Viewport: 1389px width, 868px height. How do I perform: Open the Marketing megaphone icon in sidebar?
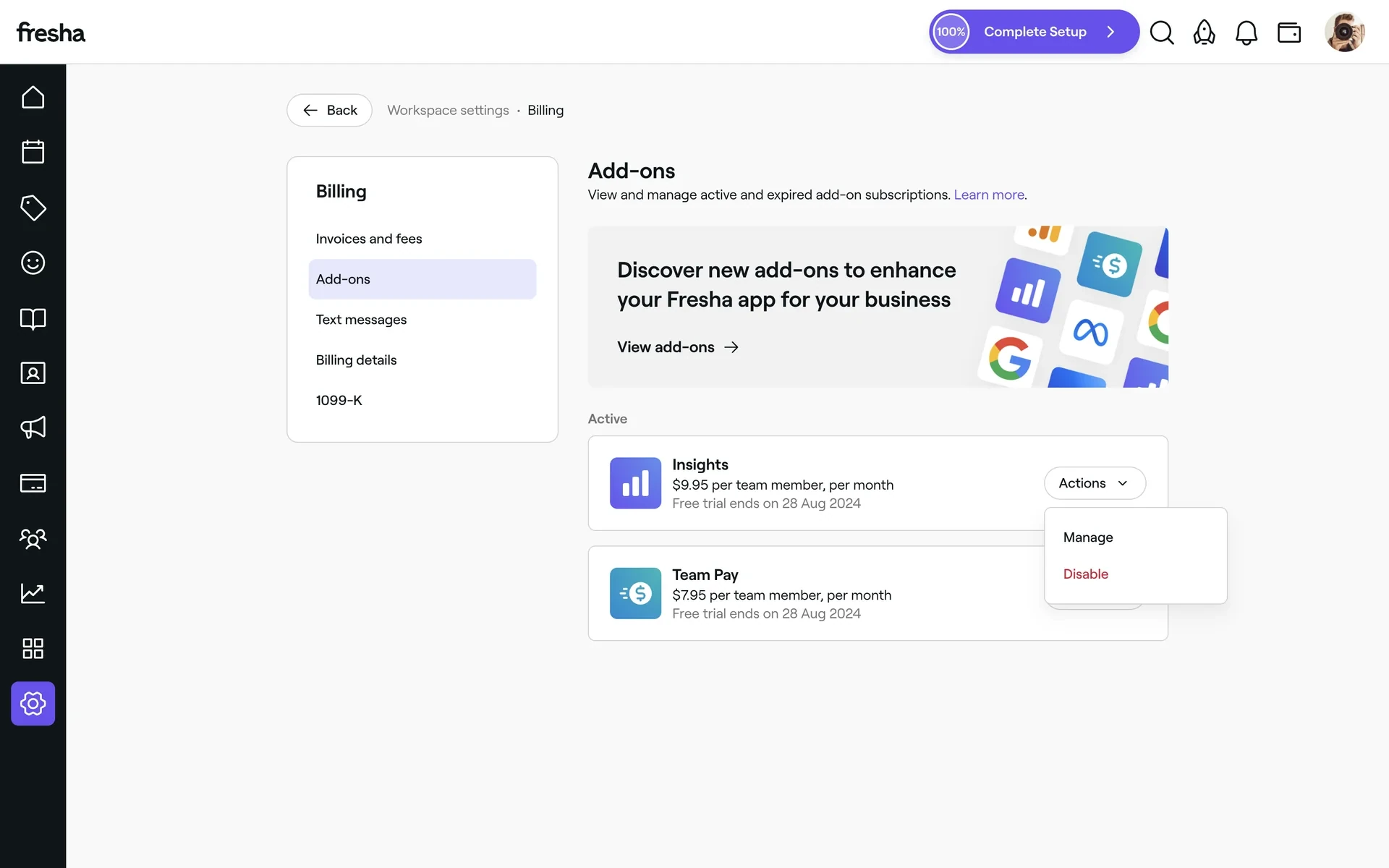click(x=33, y=427)
